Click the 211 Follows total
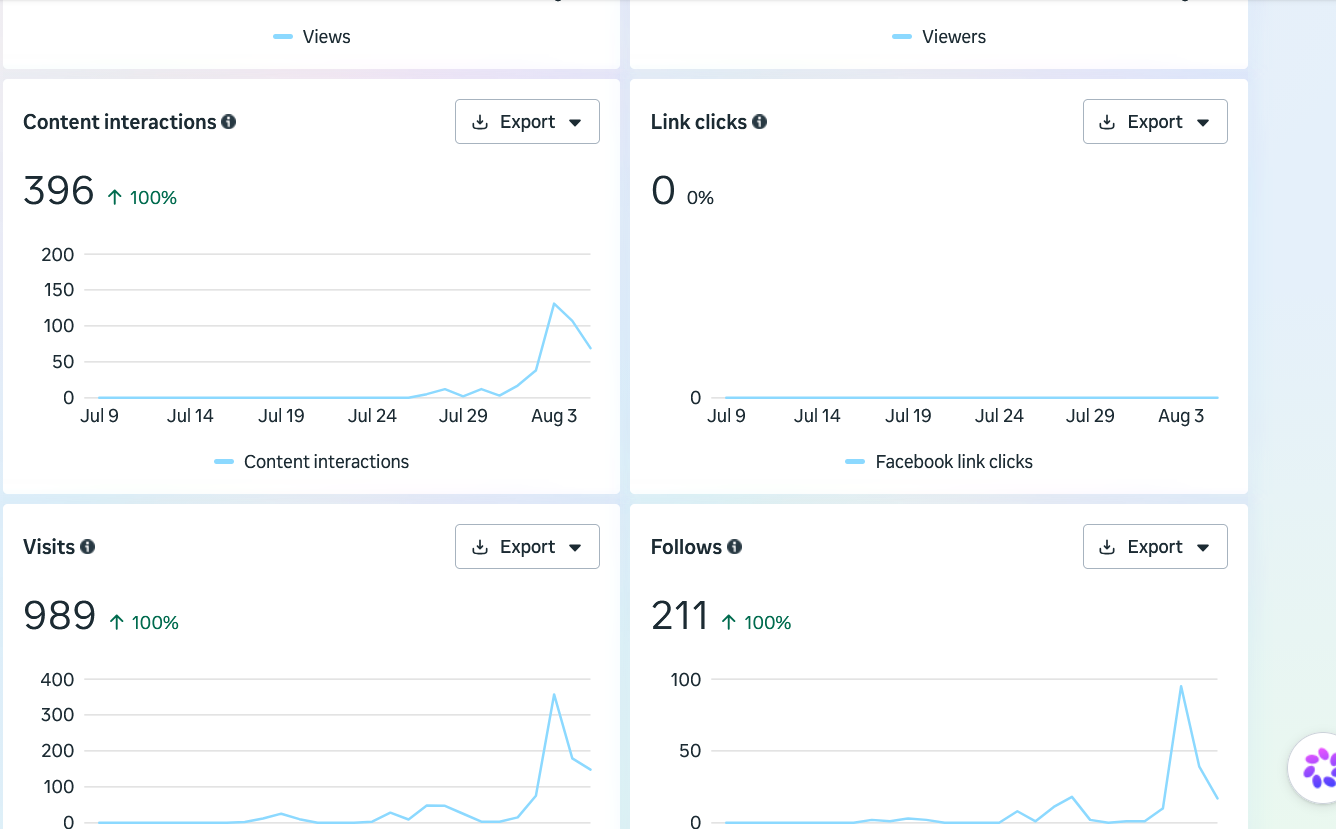The image size is (1336, 829). [x=680, y=616]
